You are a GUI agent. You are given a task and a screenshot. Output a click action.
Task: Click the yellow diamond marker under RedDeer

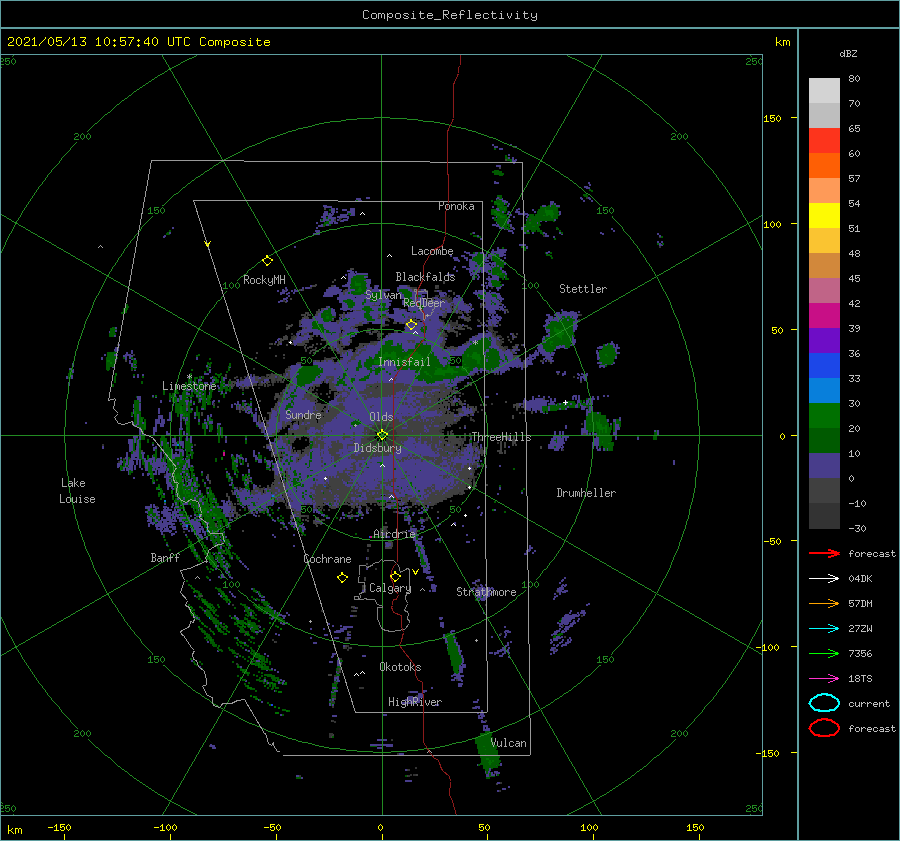411,325
